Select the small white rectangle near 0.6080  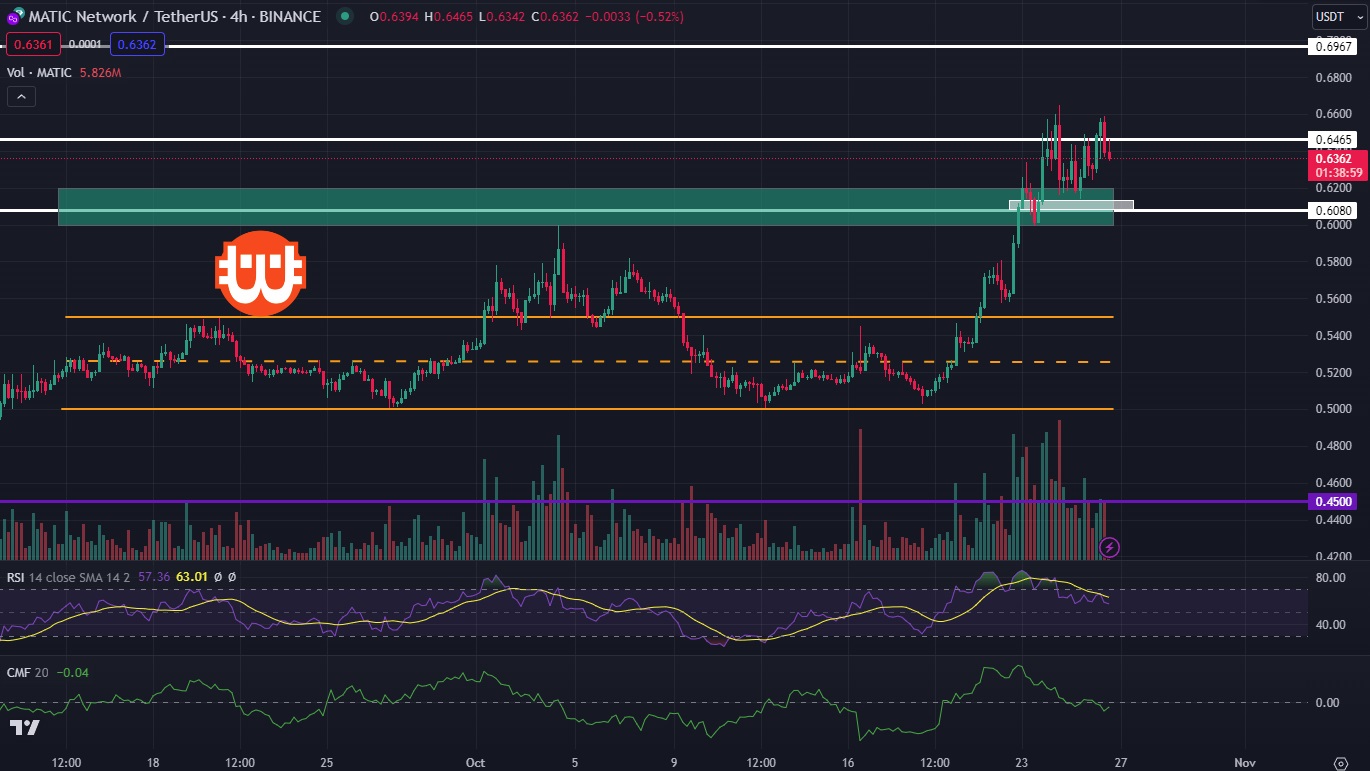[1071, 205]
